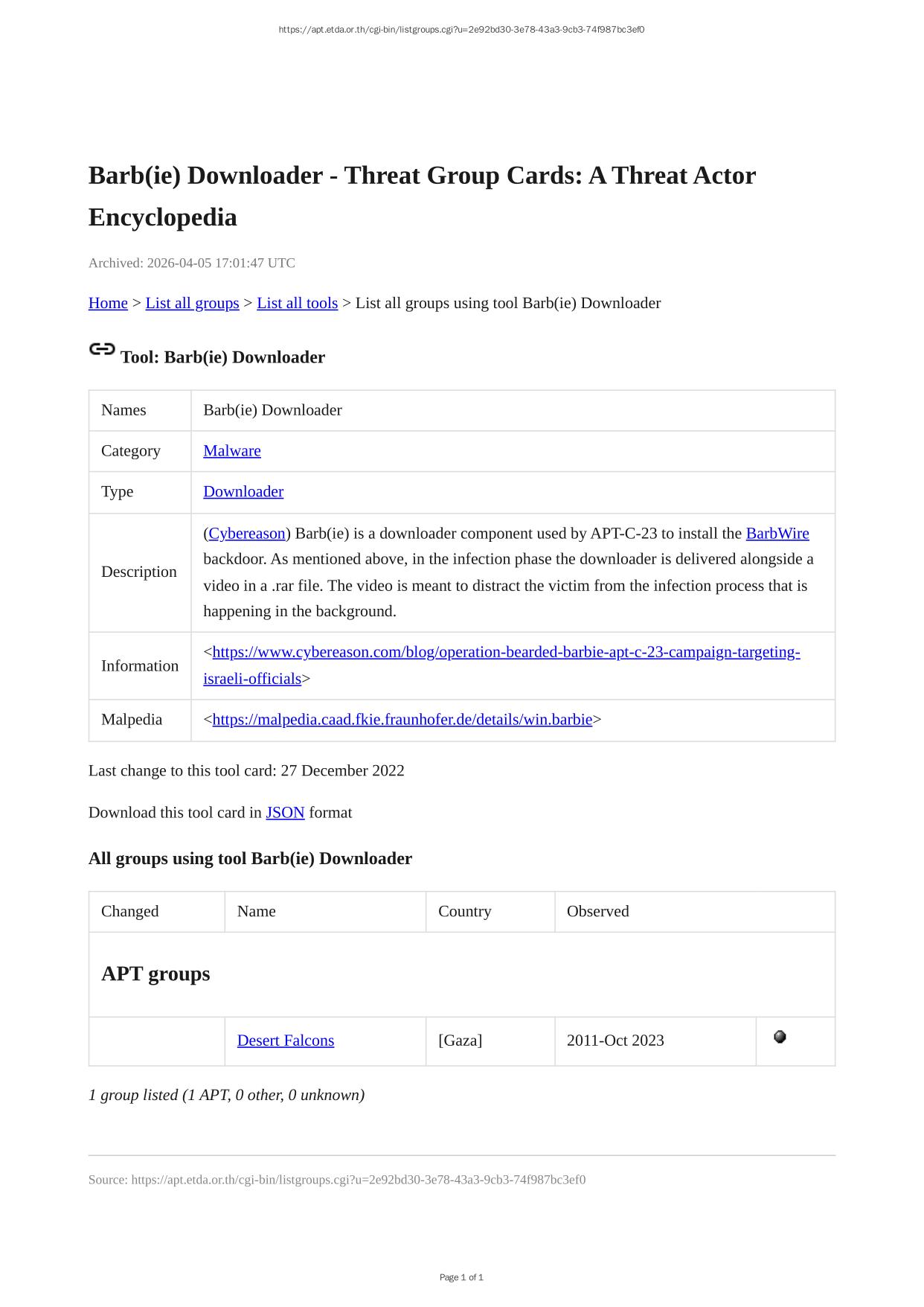The width and height of the screenshot is (924, 1307).
Task: Click the APT groups section heading
Action: [x=155, y=974]
